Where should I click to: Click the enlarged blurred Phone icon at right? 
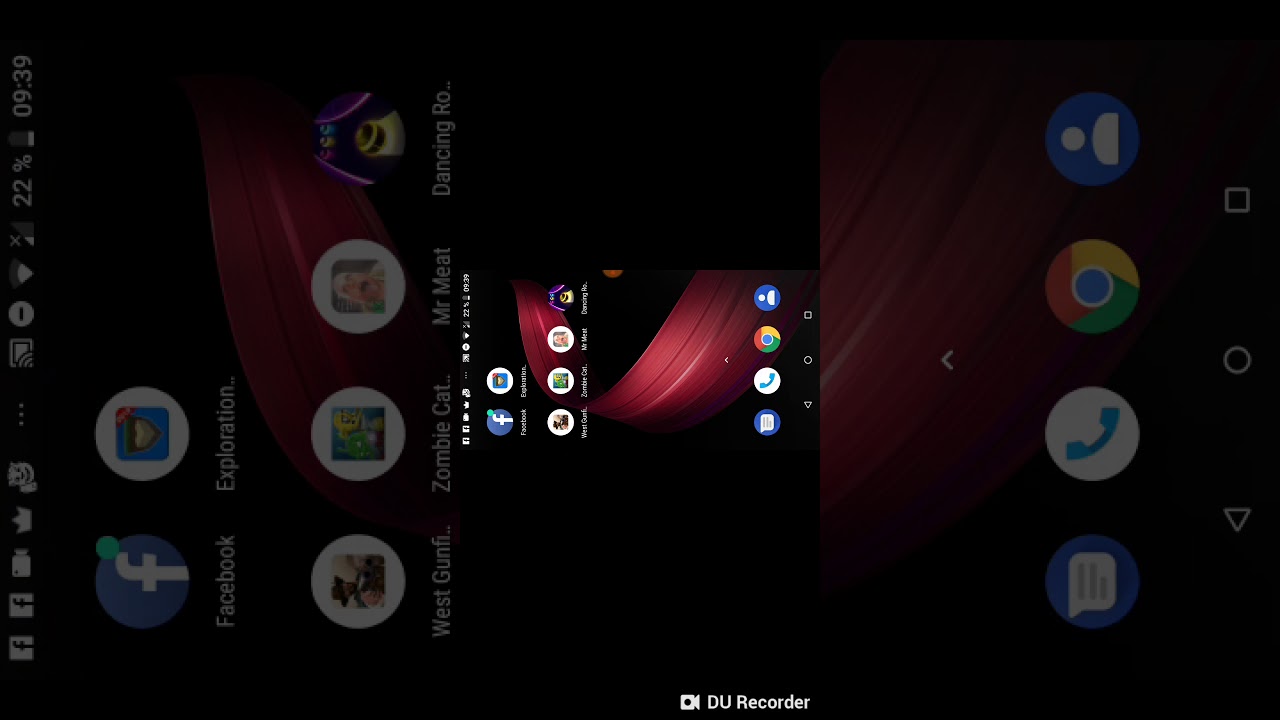(x=1092, y=435)
